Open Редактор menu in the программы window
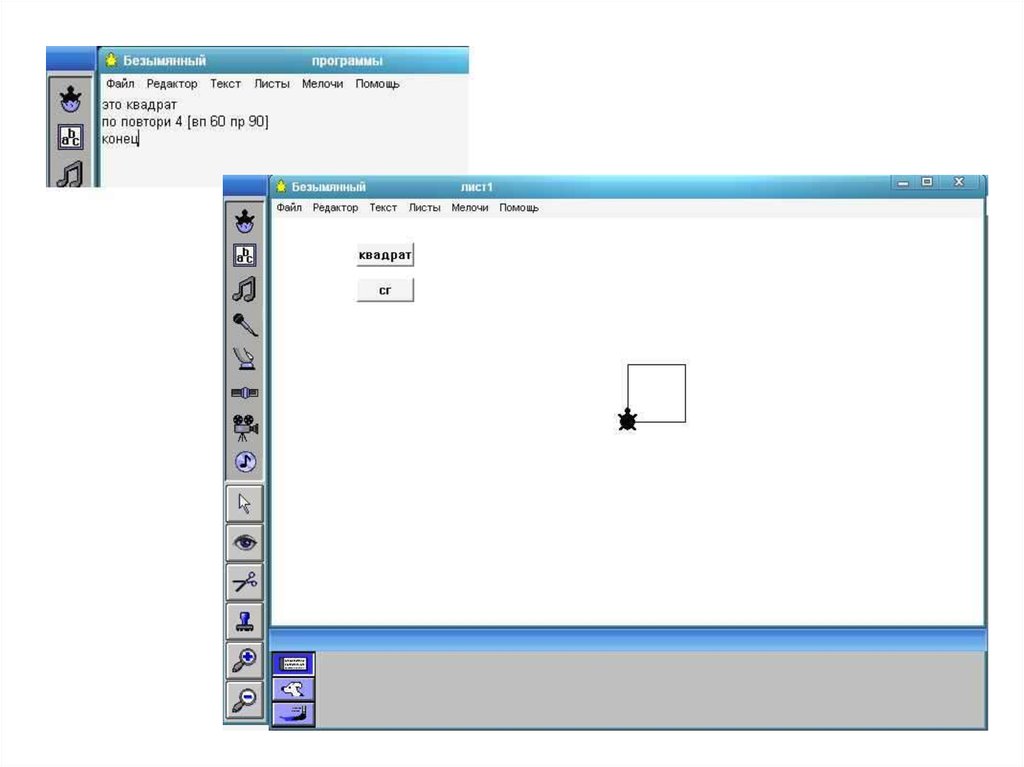1024x767 pixels. 172,84
